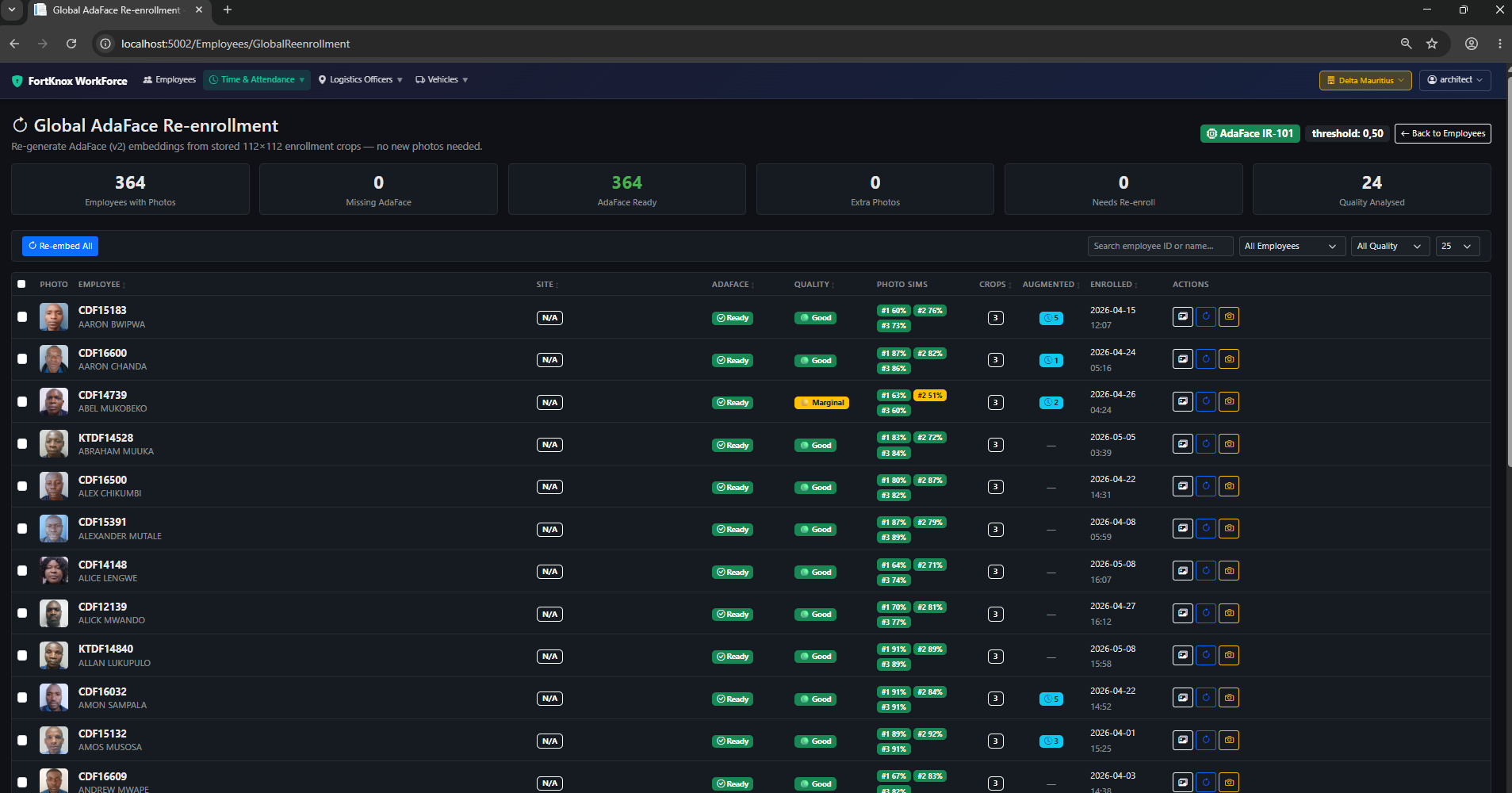Image resolution: width=1512 pixels, height=793 pixels.
Task: Open the All Employees filter dropdown
Action: [1292, 246]
